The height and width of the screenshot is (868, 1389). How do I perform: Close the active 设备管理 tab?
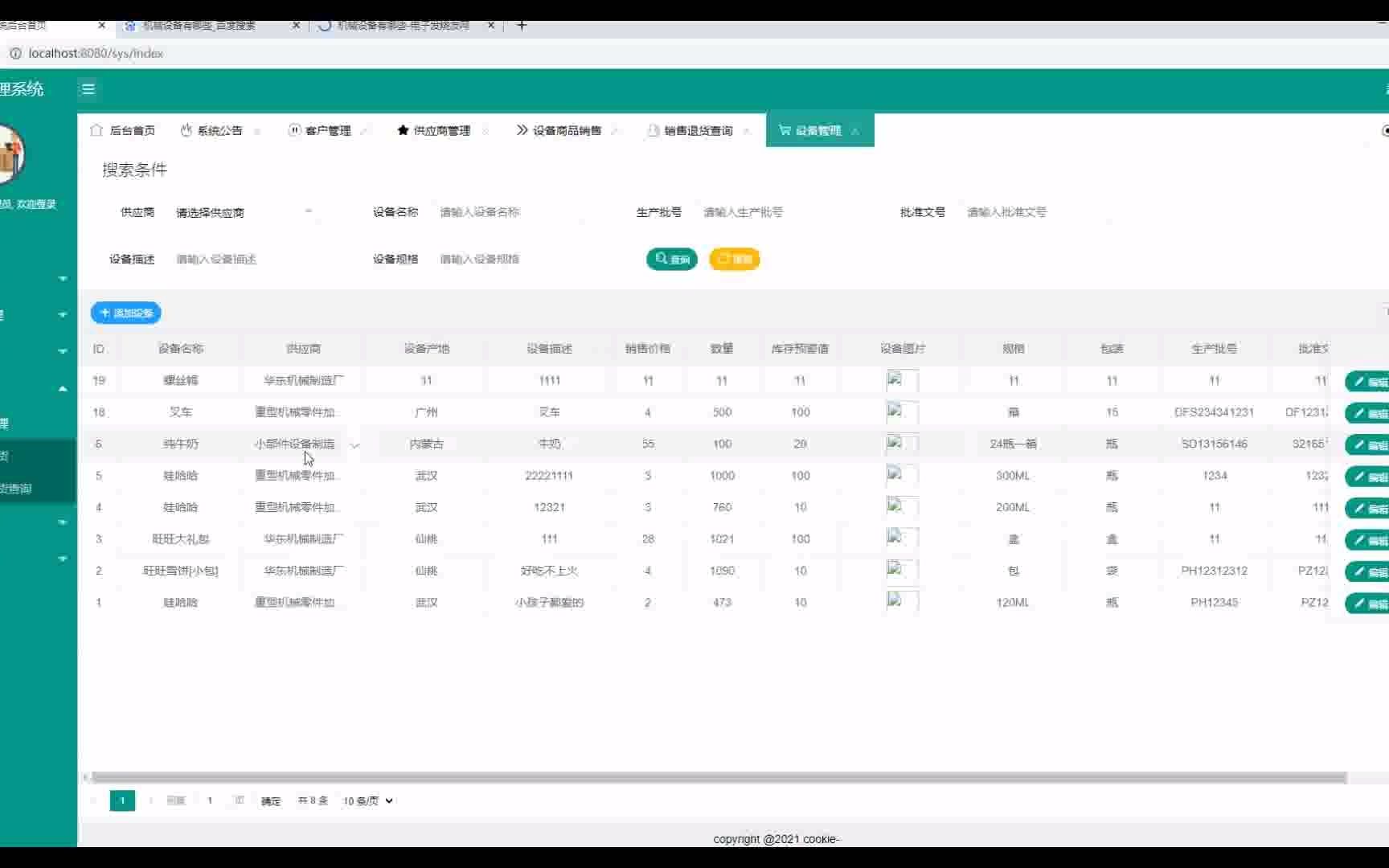[x=855, y=131]
